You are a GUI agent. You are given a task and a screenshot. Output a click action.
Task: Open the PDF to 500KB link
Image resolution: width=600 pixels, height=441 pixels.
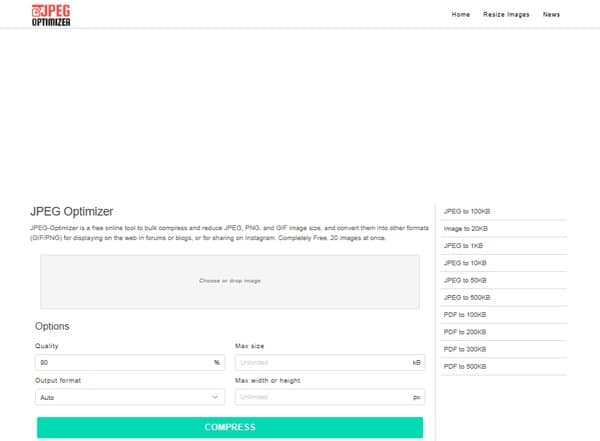click(465, 366)
